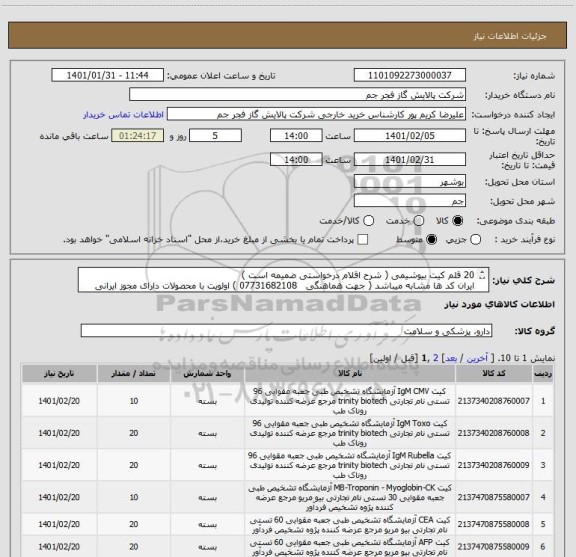Screen dimensions: 576x557
Task: Click the AFP kit item name
Action: 350,547
